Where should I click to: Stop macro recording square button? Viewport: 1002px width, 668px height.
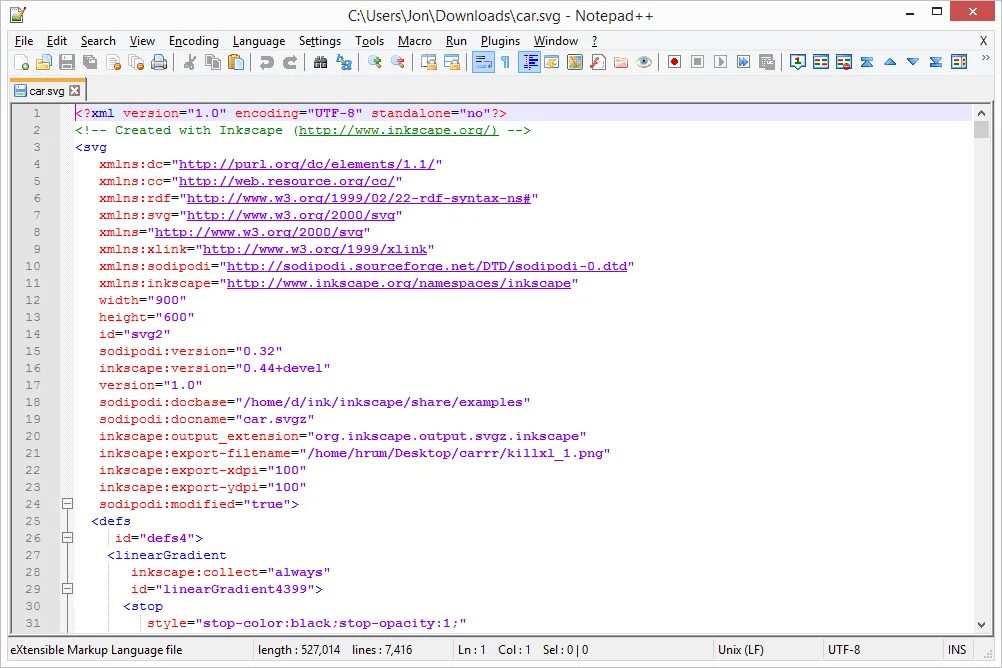pos(697,62)
